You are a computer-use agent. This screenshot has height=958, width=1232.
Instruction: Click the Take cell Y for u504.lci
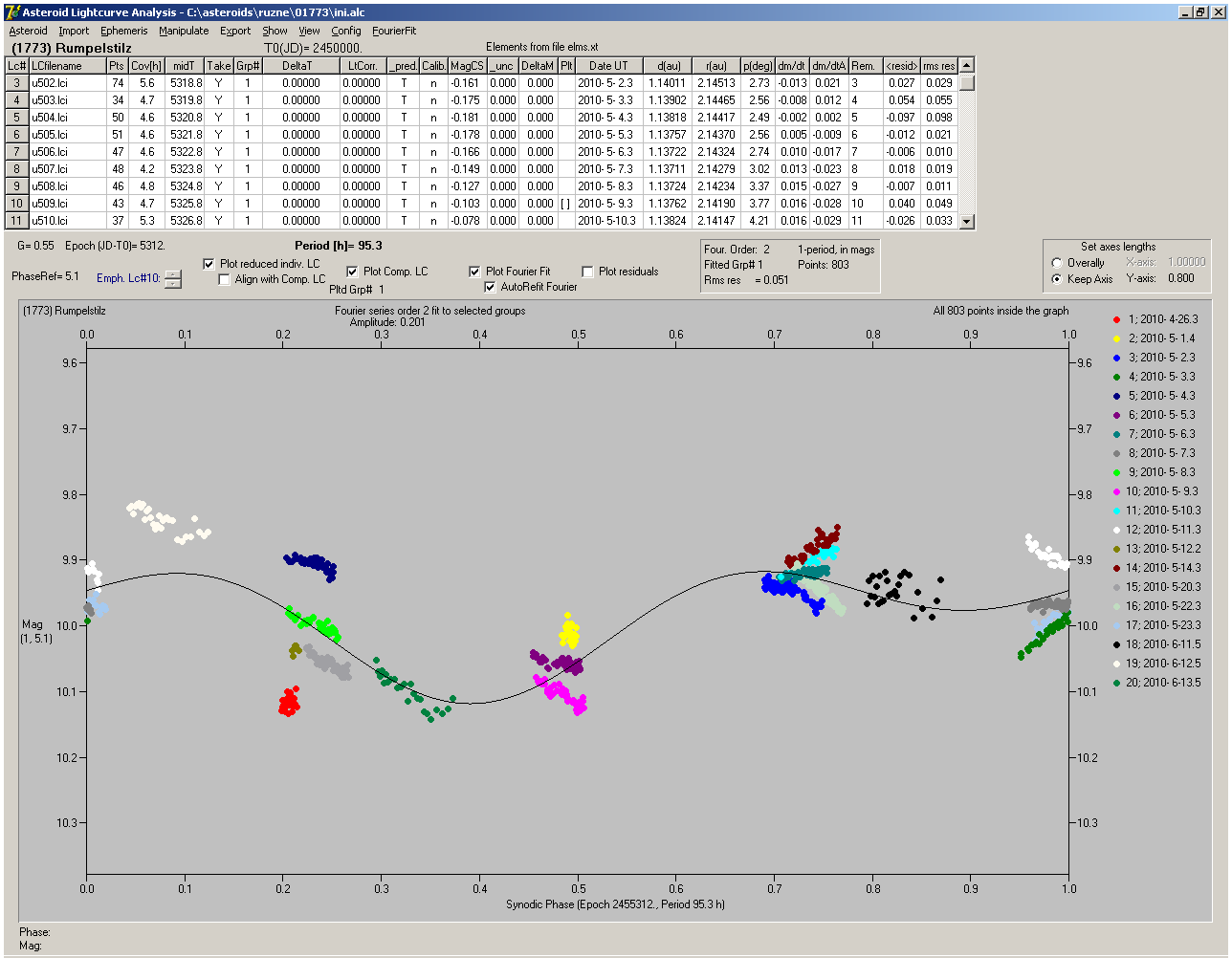click(x=218, y=118)
